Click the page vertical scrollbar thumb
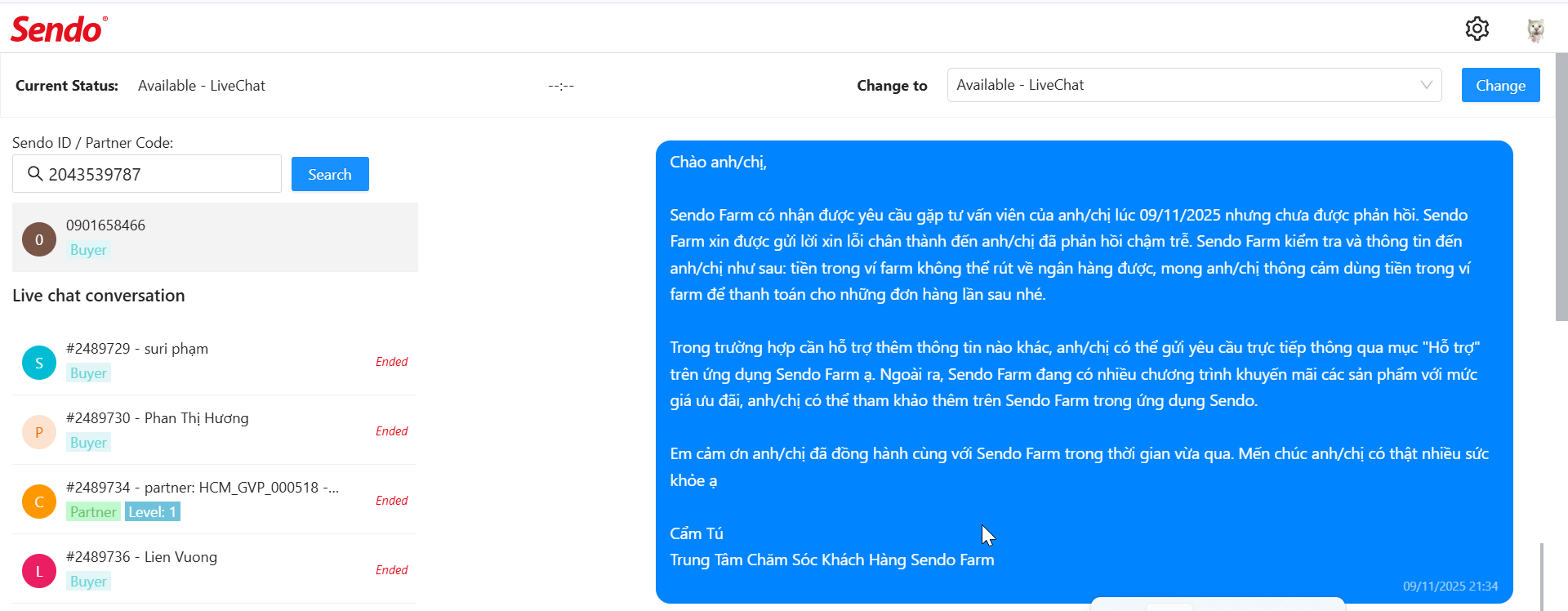The width and height of the screenshot is (1568, 611). (x=1561, y=187)
